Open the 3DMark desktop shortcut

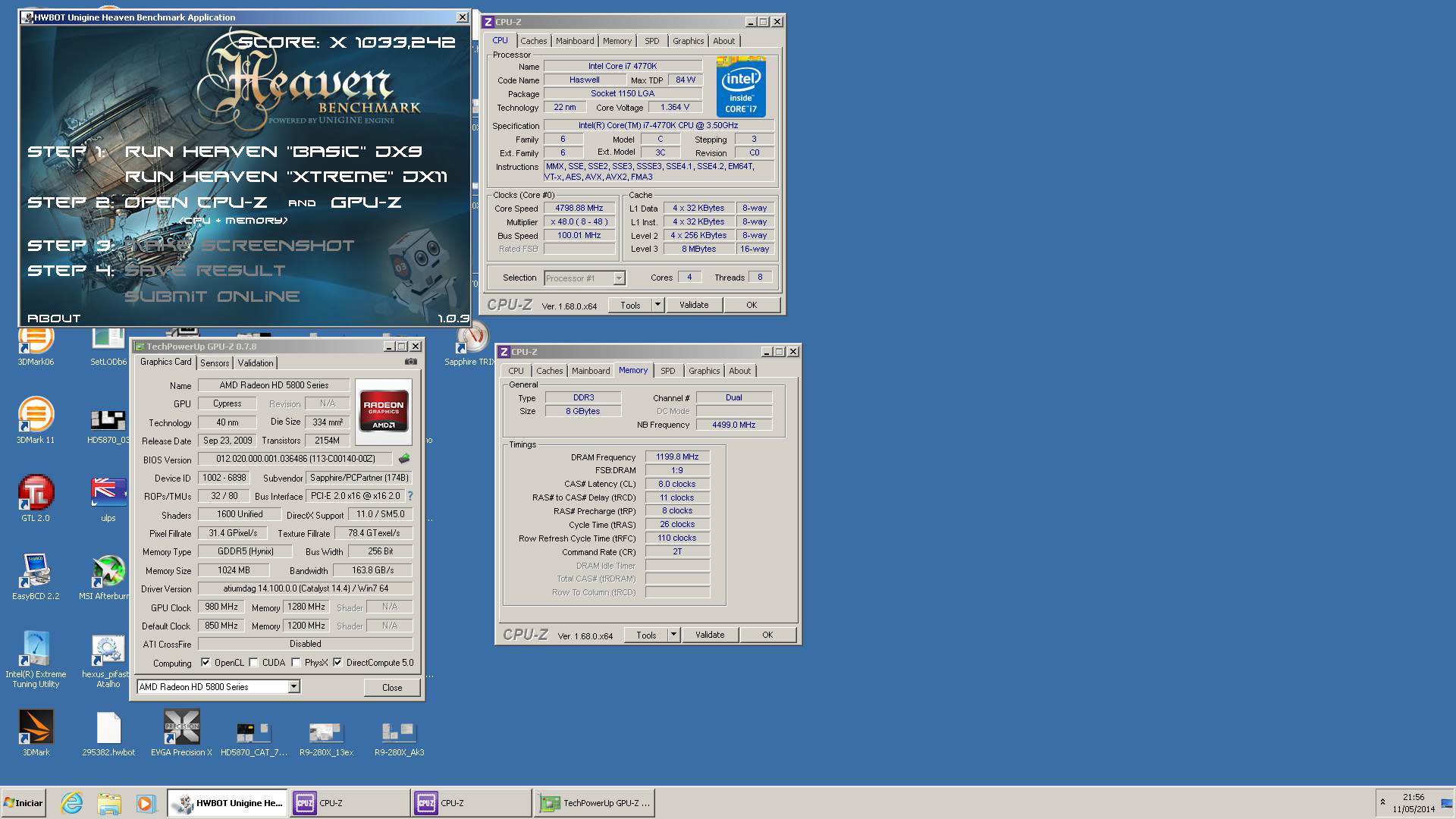tap(36, 733)
